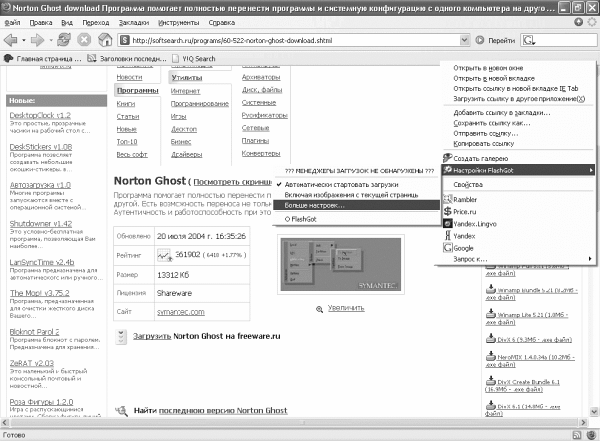Image resolution: width=600 pixels, height=441 pixels.
Task: Click the Rambler icon in context menu
Action: coord(446,200)
